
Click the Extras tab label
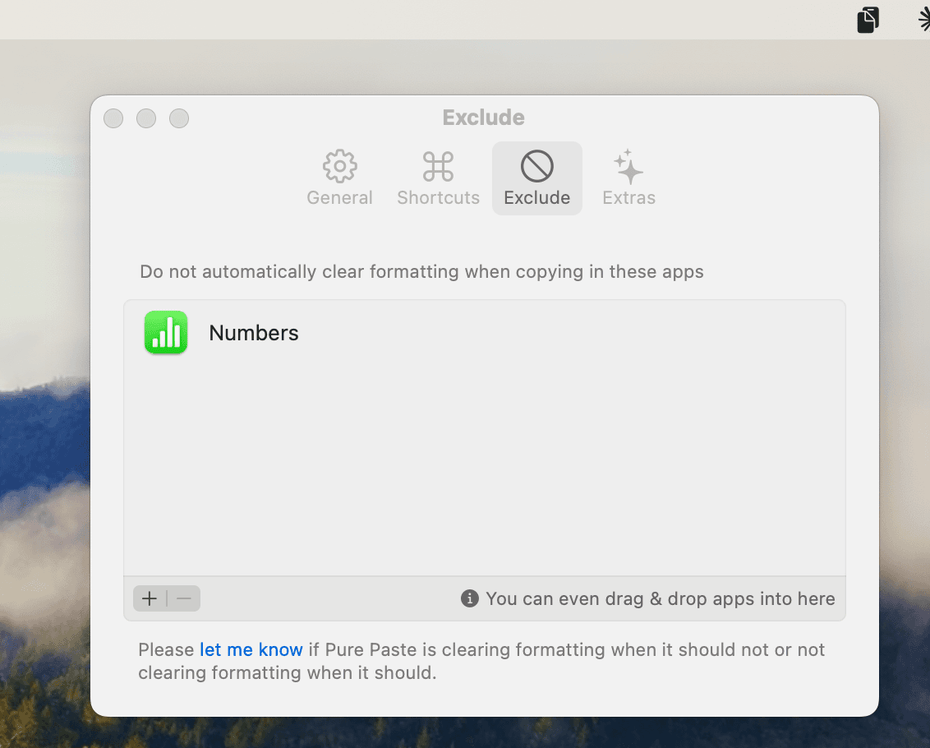628,198
